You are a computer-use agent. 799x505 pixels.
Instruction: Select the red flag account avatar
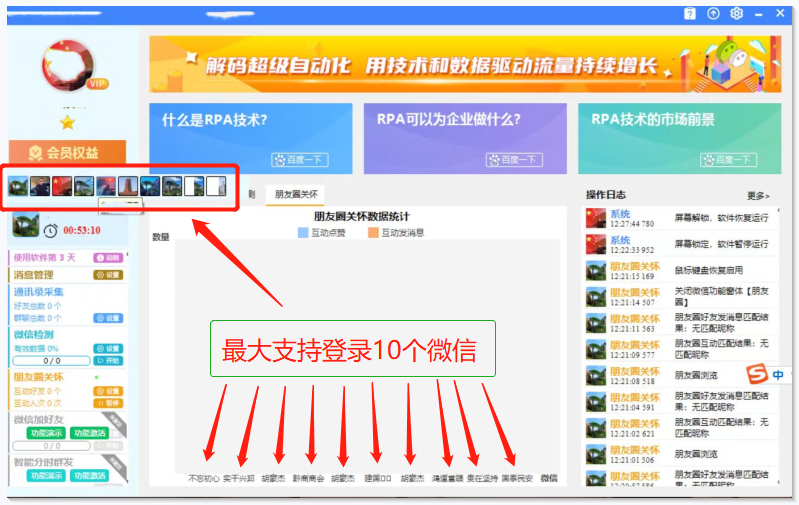coord(61,185)
